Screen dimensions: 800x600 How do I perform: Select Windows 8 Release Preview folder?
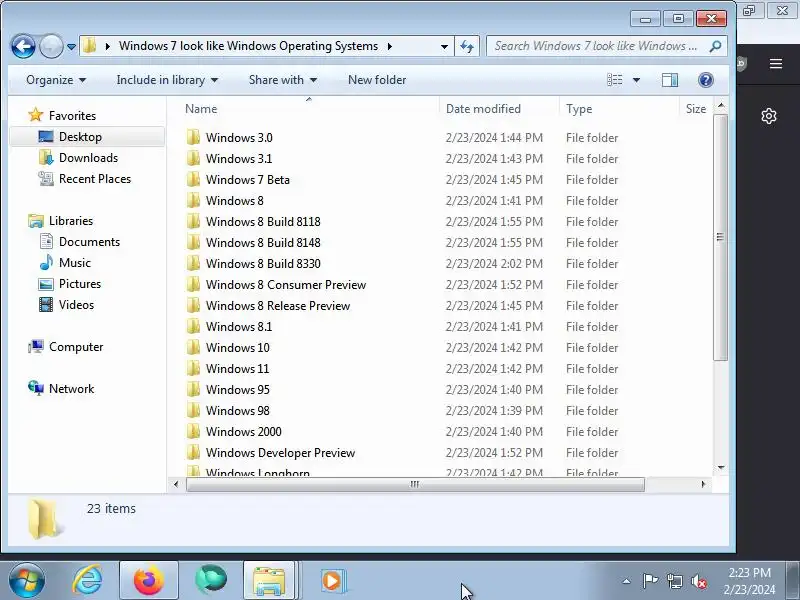(278, 306)
